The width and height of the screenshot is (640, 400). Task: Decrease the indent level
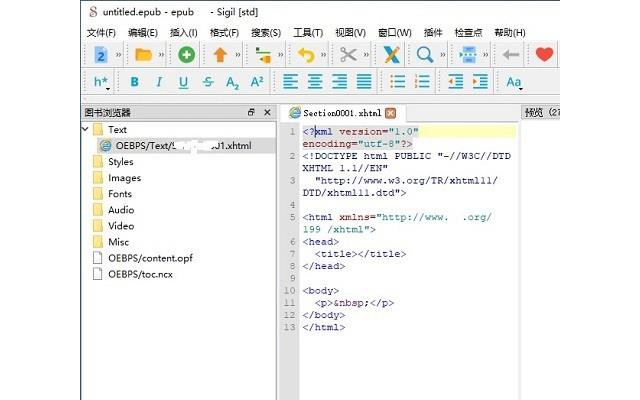pos(456,82)
